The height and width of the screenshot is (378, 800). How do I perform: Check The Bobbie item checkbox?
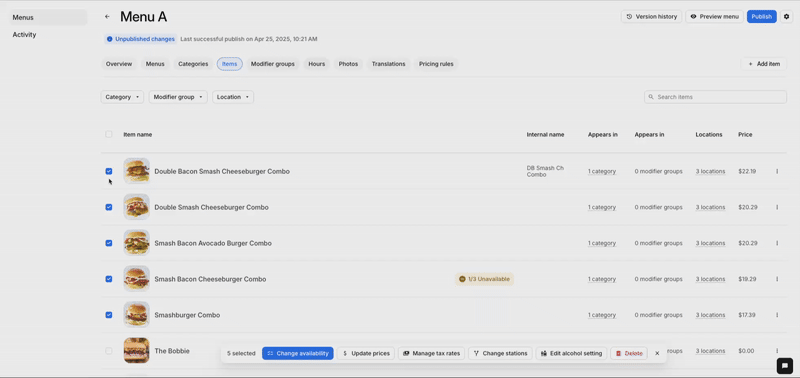coord(109,351)
